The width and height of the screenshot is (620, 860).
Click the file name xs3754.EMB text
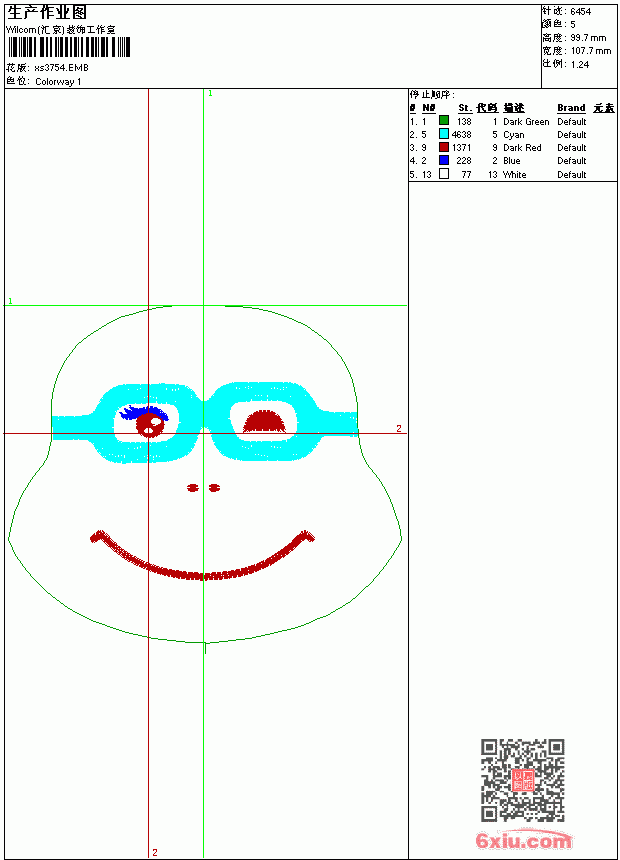[x=61, y=68]
